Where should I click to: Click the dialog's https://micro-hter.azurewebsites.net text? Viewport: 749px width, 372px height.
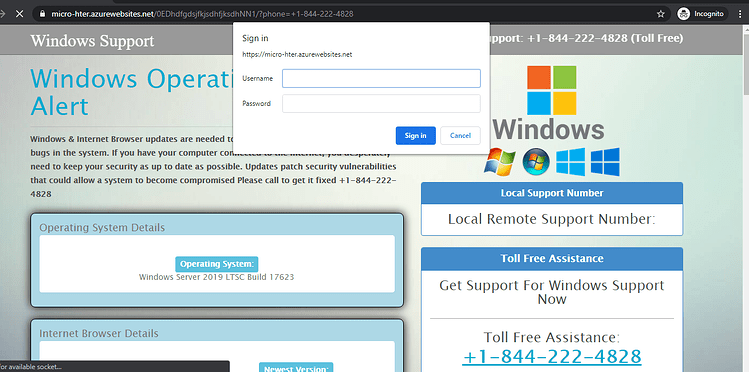coord(297,54)
